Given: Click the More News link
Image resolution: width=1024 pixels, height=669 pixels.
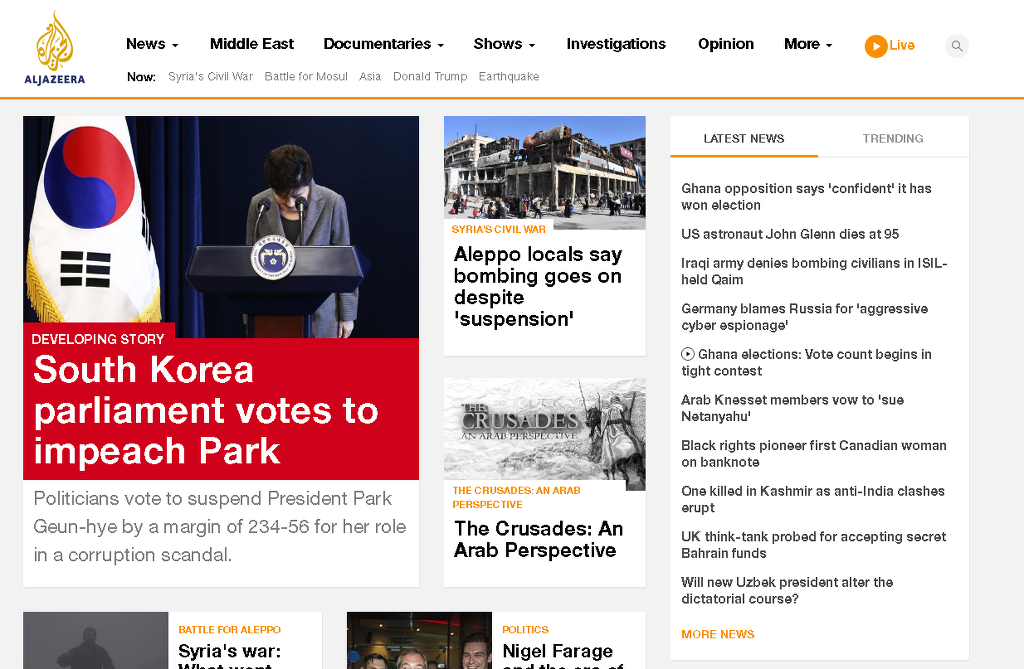Looking at the screenshot, I should [718, 634].
